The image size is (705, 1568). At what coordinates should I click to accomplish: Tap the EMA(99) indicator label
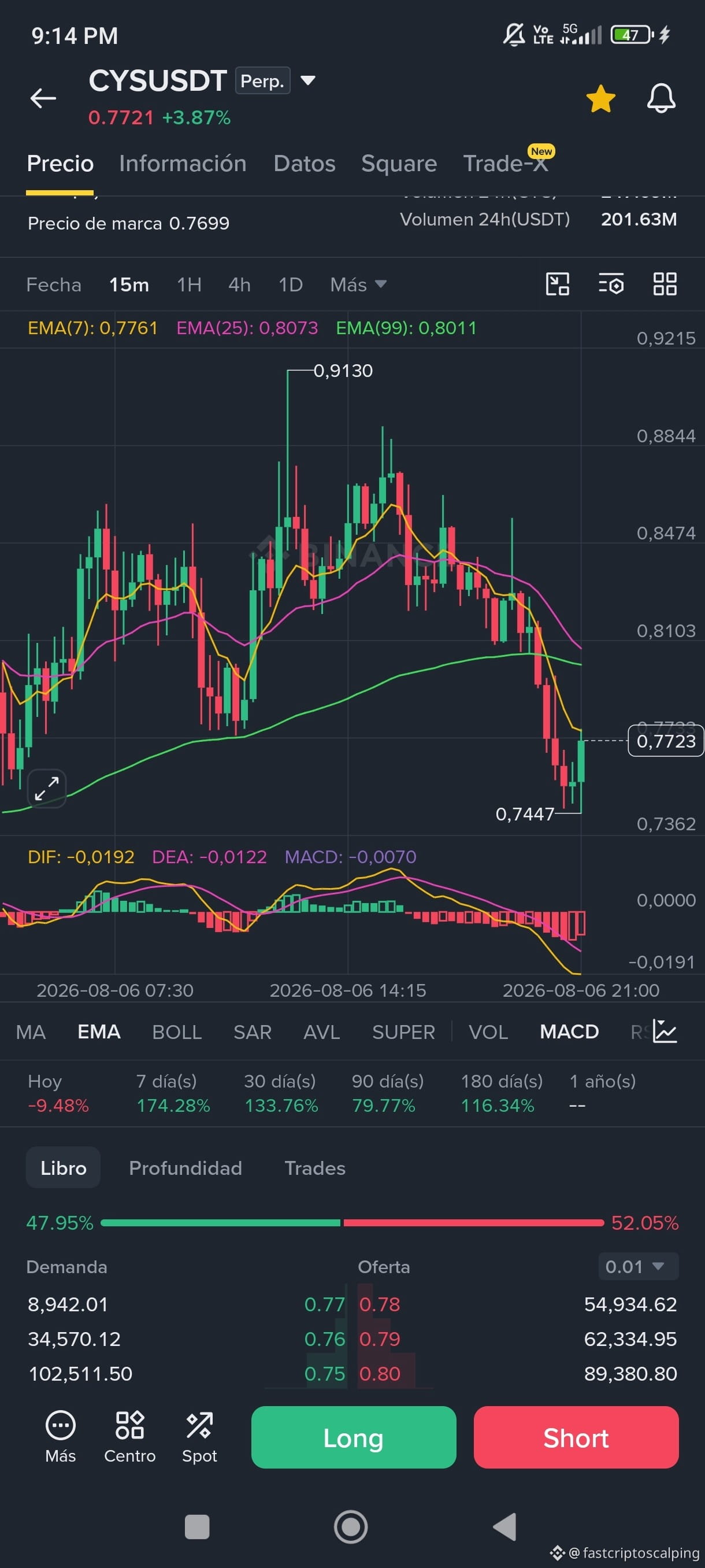pos(406,328)
